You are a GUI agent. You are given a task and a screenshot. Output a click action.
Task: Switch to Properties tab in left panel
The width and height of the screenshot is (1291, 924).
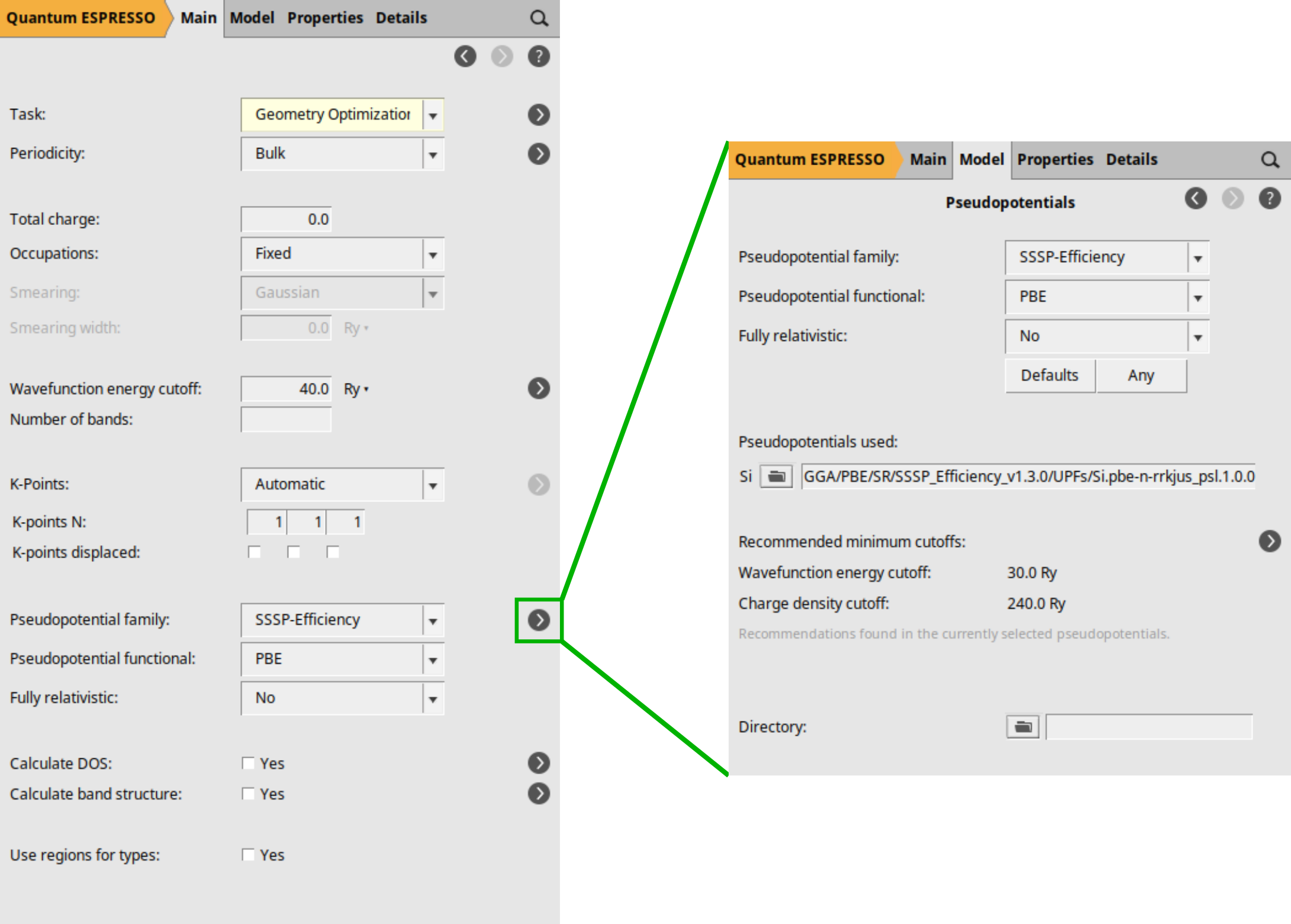coord(325,18)
